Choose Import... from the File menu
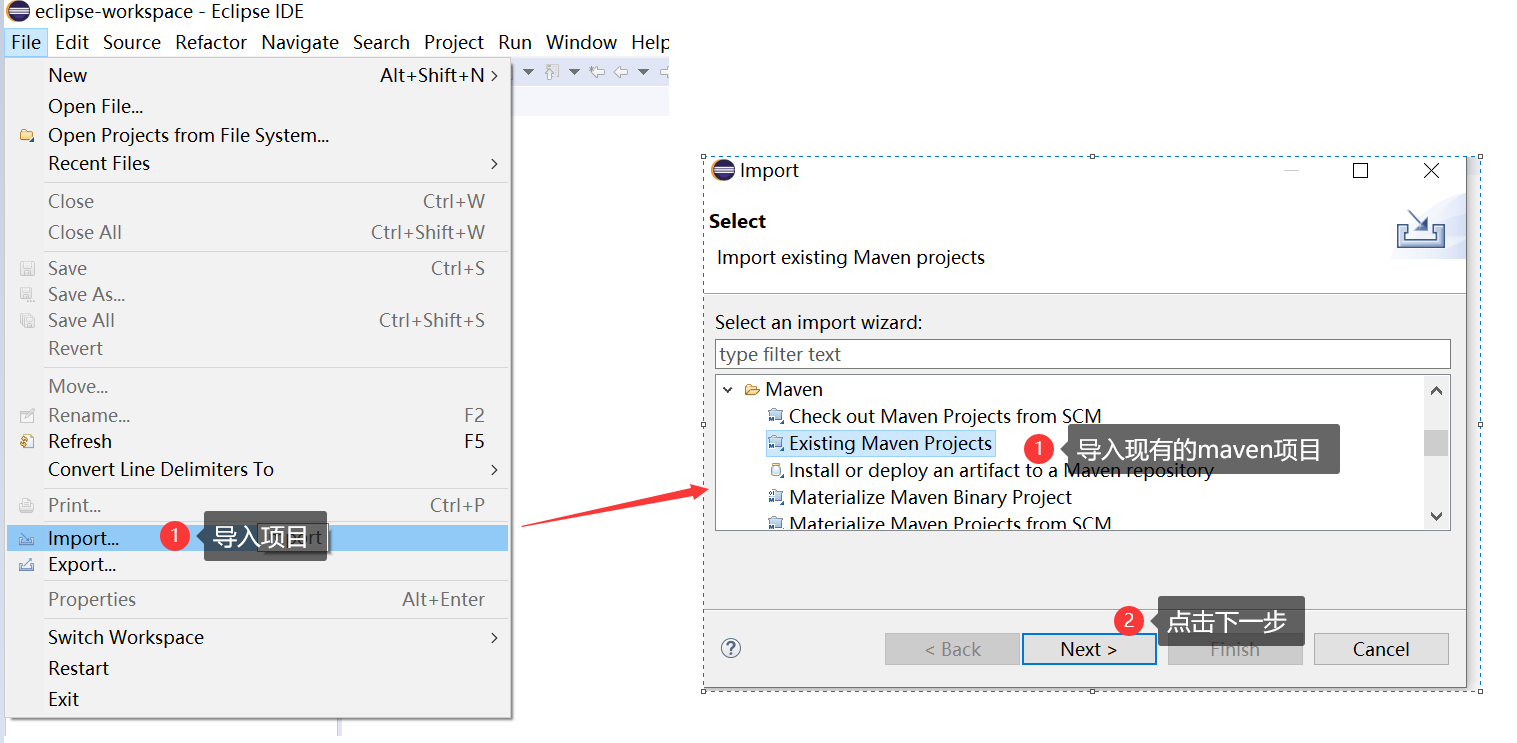Image resolution: width=1517 pixels, height=743 pixels. pyautogui.click(x=258, y=538)
